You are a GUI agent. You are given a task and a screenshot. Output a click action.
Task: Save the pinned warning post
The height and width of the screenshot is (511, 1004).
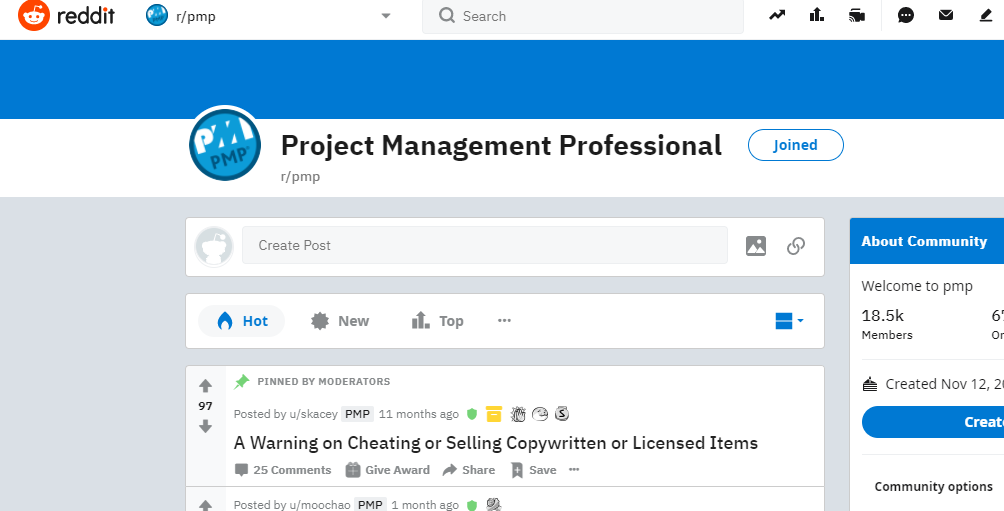pyautogui.click(x=533, y=470)
